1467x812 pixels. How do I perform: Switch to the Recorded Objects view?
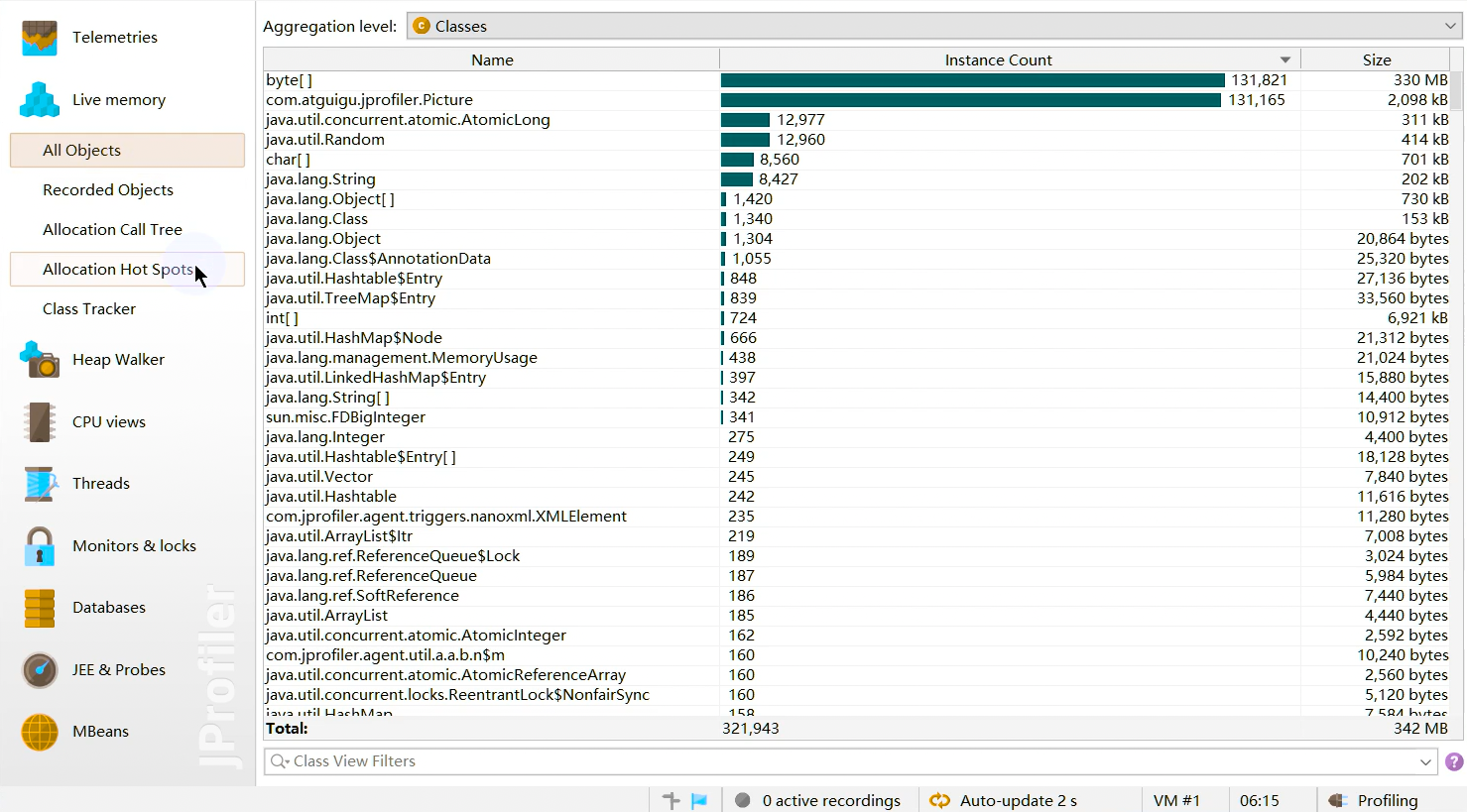[107, 189]
